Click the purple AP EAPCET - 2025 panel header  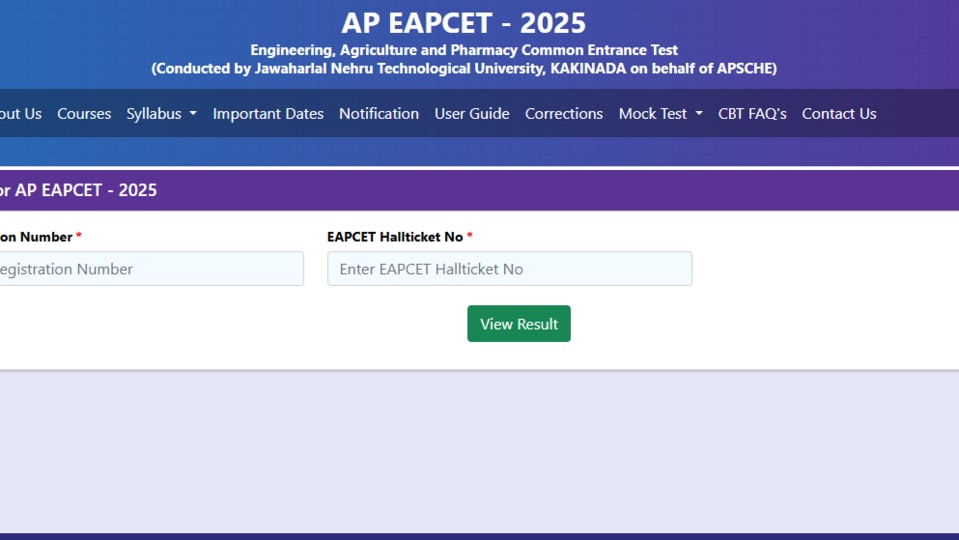click(480, 190)
